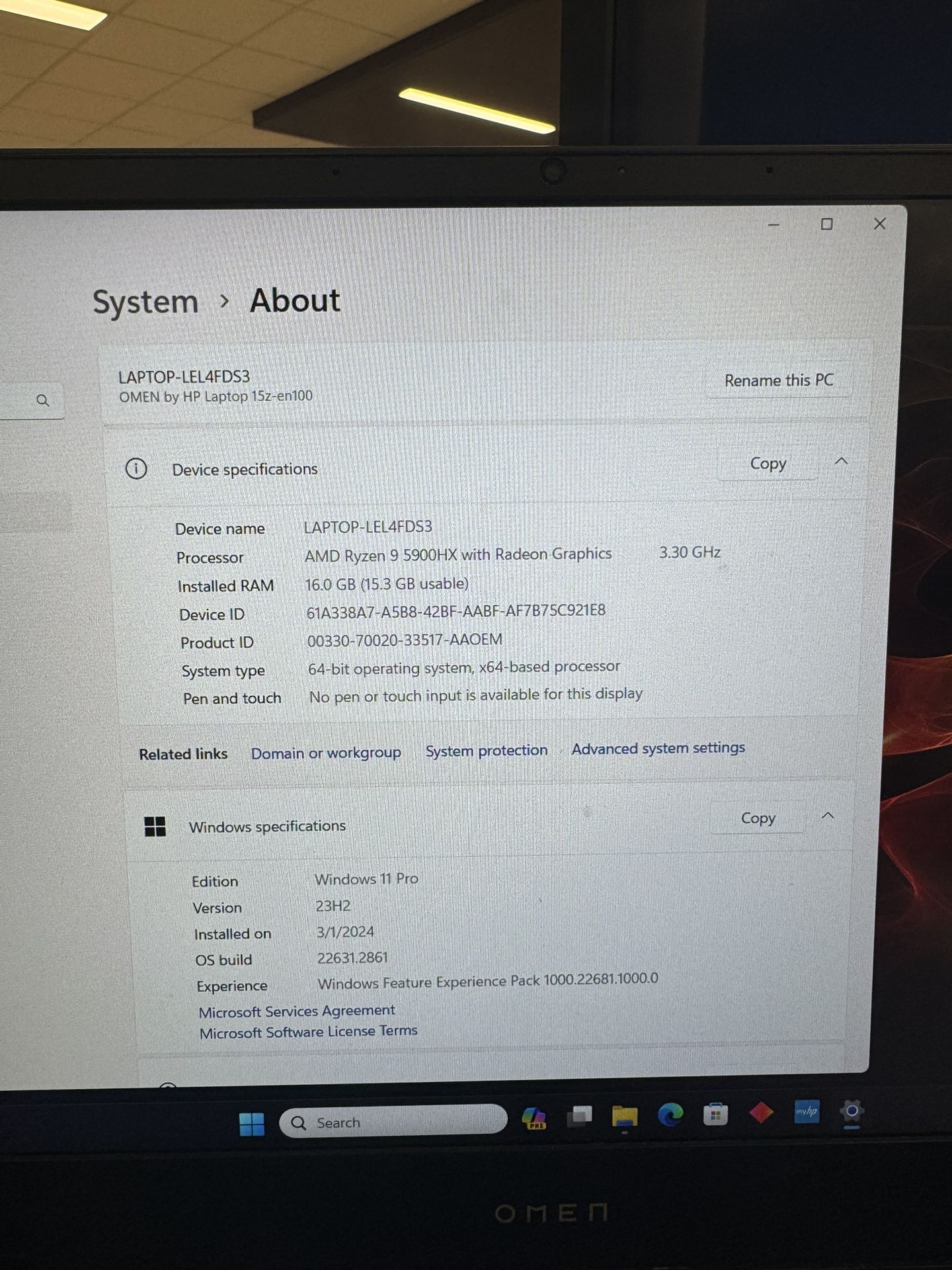Viewport: 952px width, 1270px height.
Task: Click Installed RAM value 16.0 GB
Action: pos(387,584)
